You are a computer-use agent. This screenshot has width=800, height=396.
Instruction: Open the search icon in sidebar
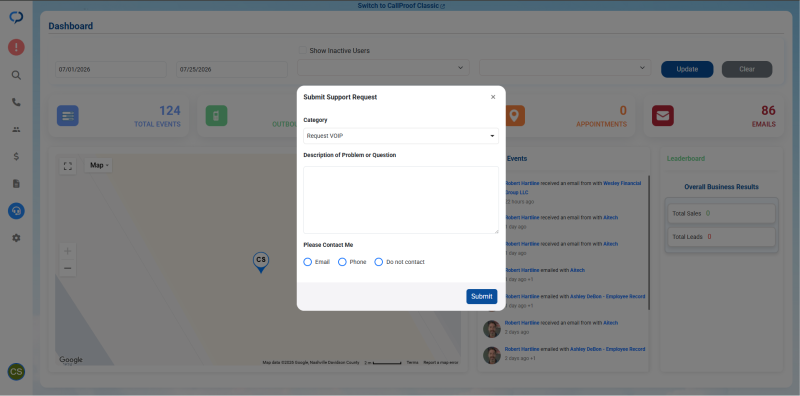[x=16, y=75]
